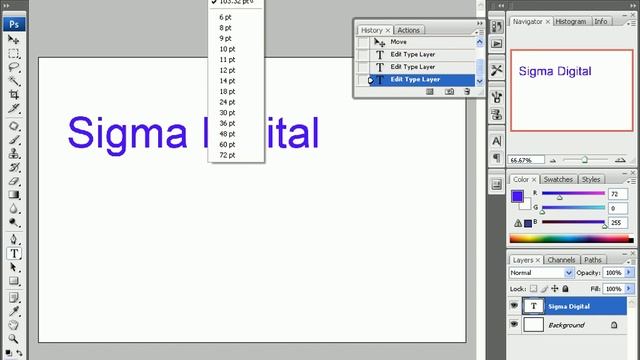Click the Navigator zoom slider handle
640x360 pixels.
tap(584, 160)
